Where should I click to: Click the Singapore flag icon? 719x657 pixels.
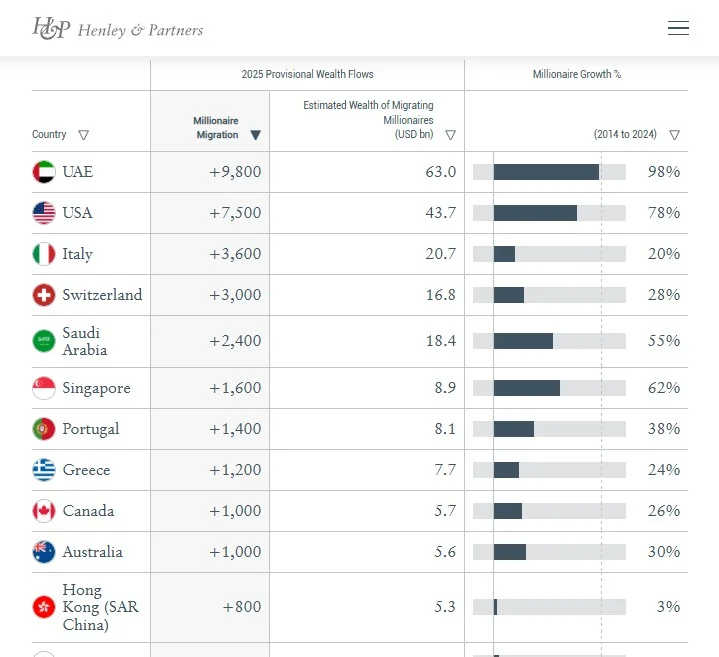[44, 388]
